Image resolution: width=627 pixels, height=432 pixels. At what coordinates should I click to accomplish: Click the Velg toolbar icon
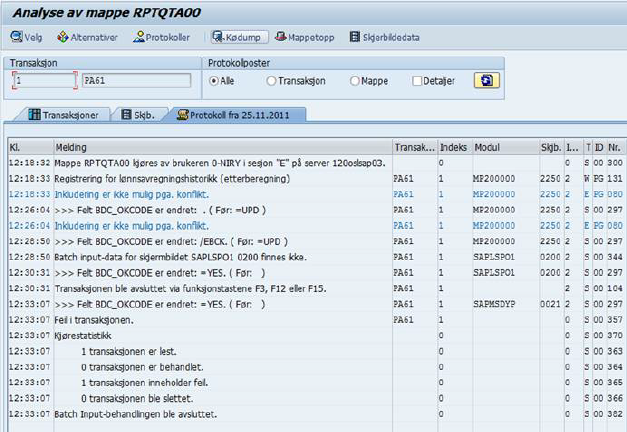pyautogui.click(x=26, y=37)
